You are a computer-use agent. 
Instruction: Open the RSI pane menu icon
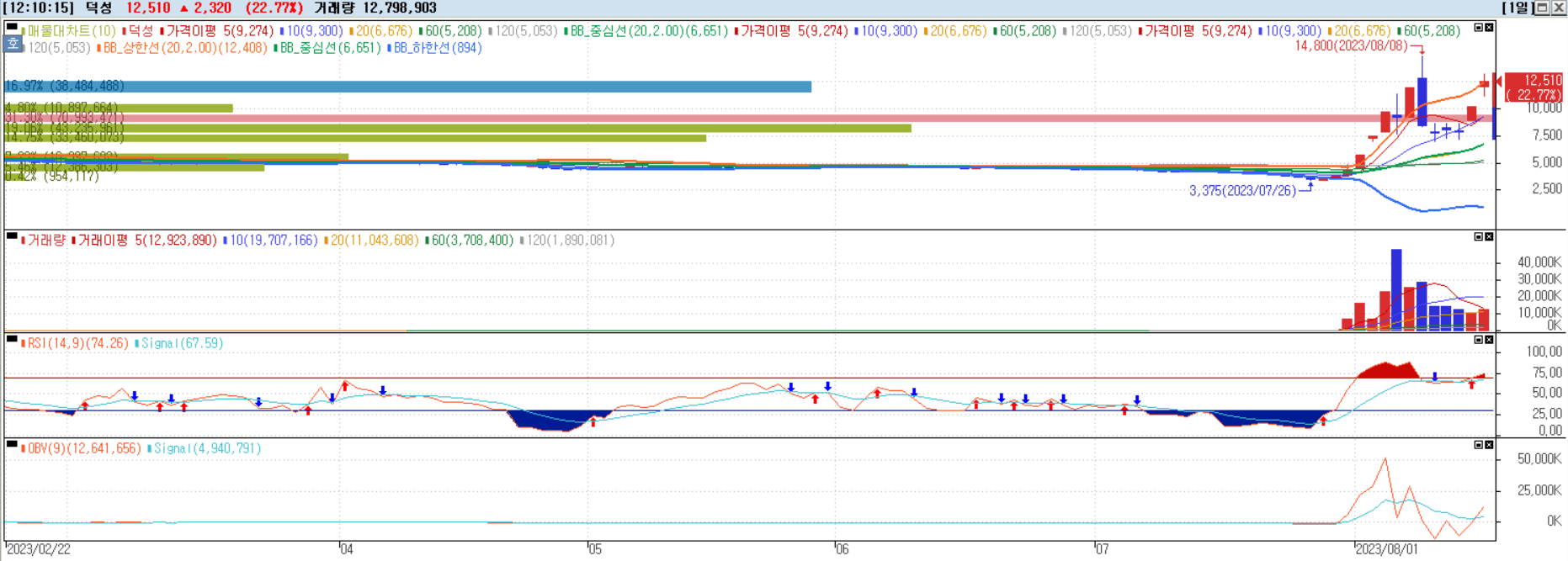click(x=12, y=339)
